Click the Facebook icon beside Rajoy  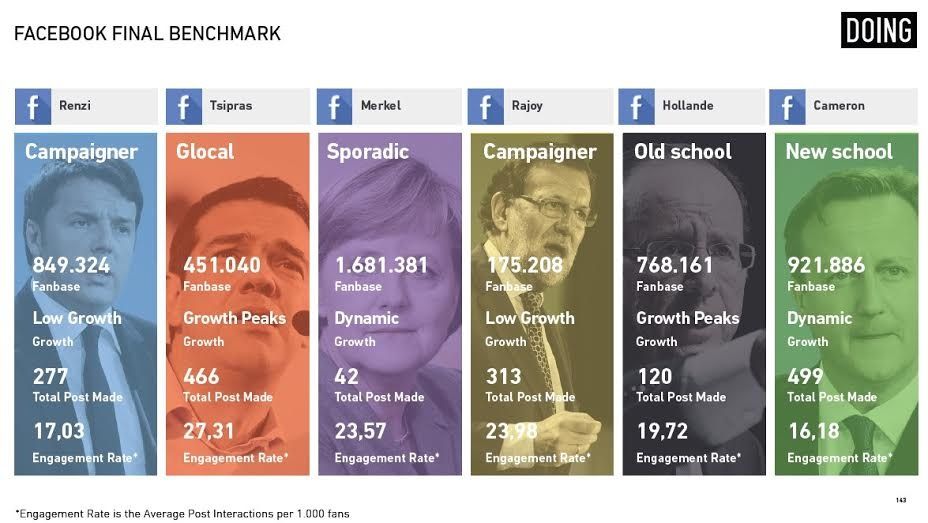(485, 106)
